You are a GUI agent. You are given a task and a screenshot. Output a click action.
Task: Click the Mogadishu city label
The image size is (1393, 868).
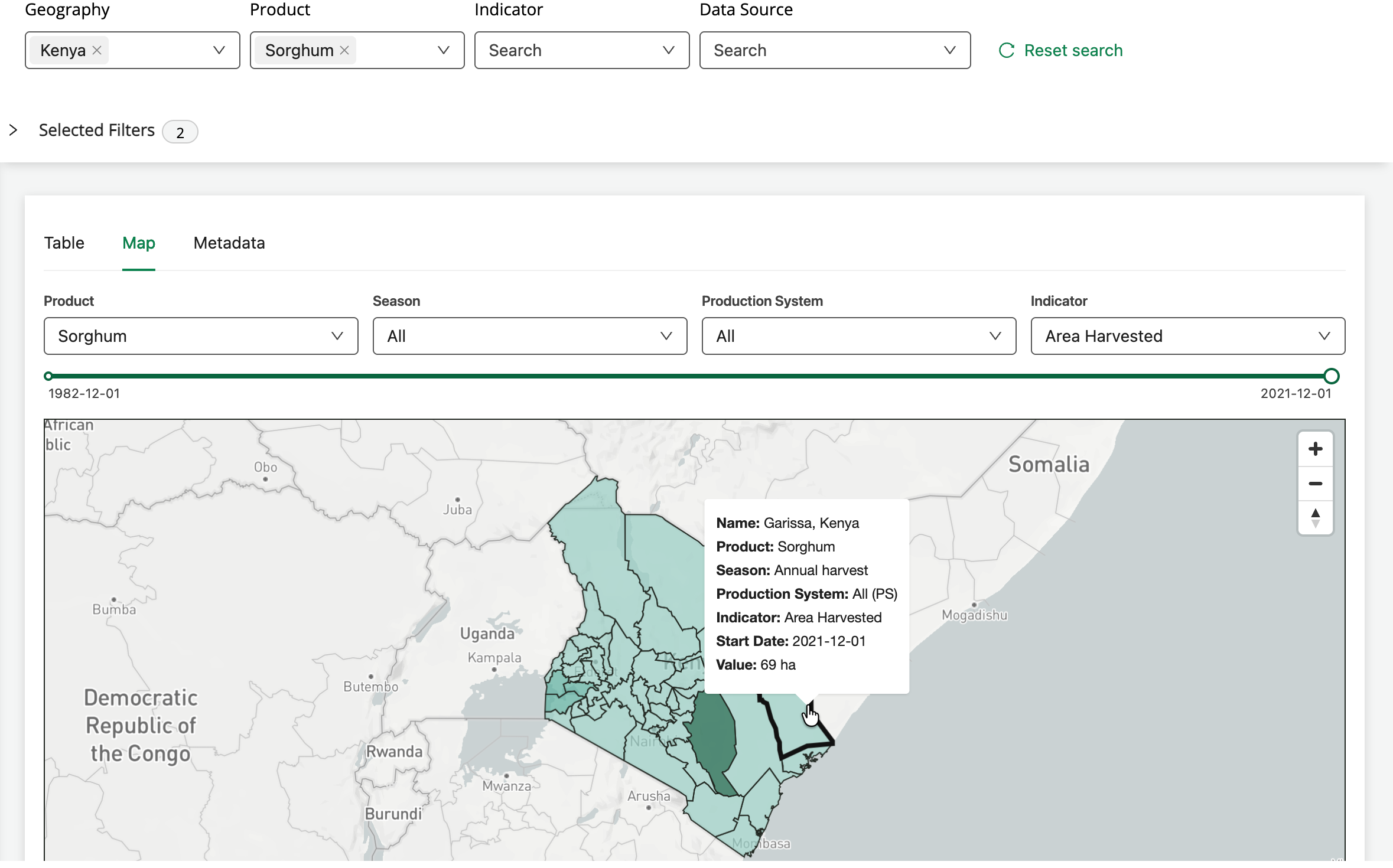tap(975, 615)
